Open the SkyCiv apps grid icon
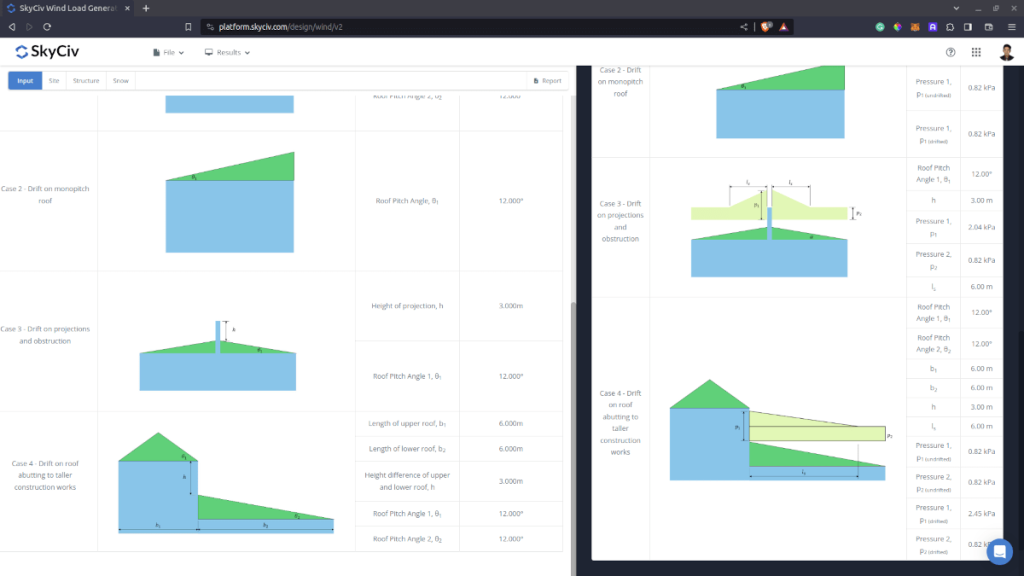 (976, 52)
